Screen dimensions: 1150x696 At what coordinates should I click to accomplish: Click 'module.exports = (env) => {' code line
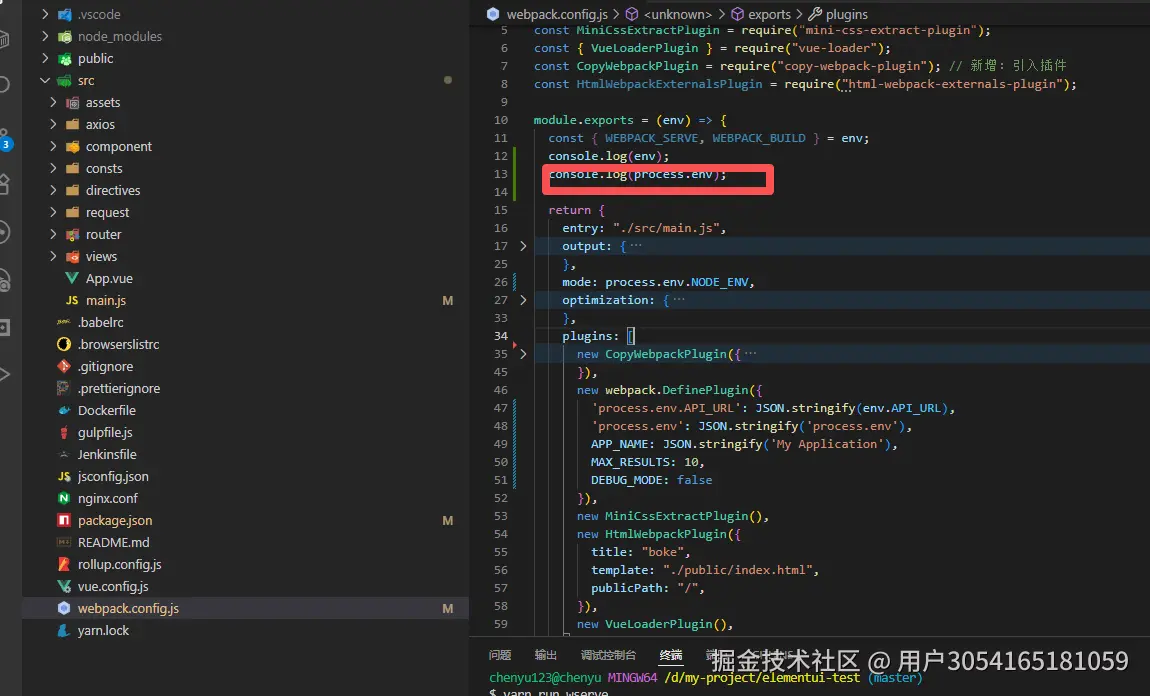coord(630,120)
